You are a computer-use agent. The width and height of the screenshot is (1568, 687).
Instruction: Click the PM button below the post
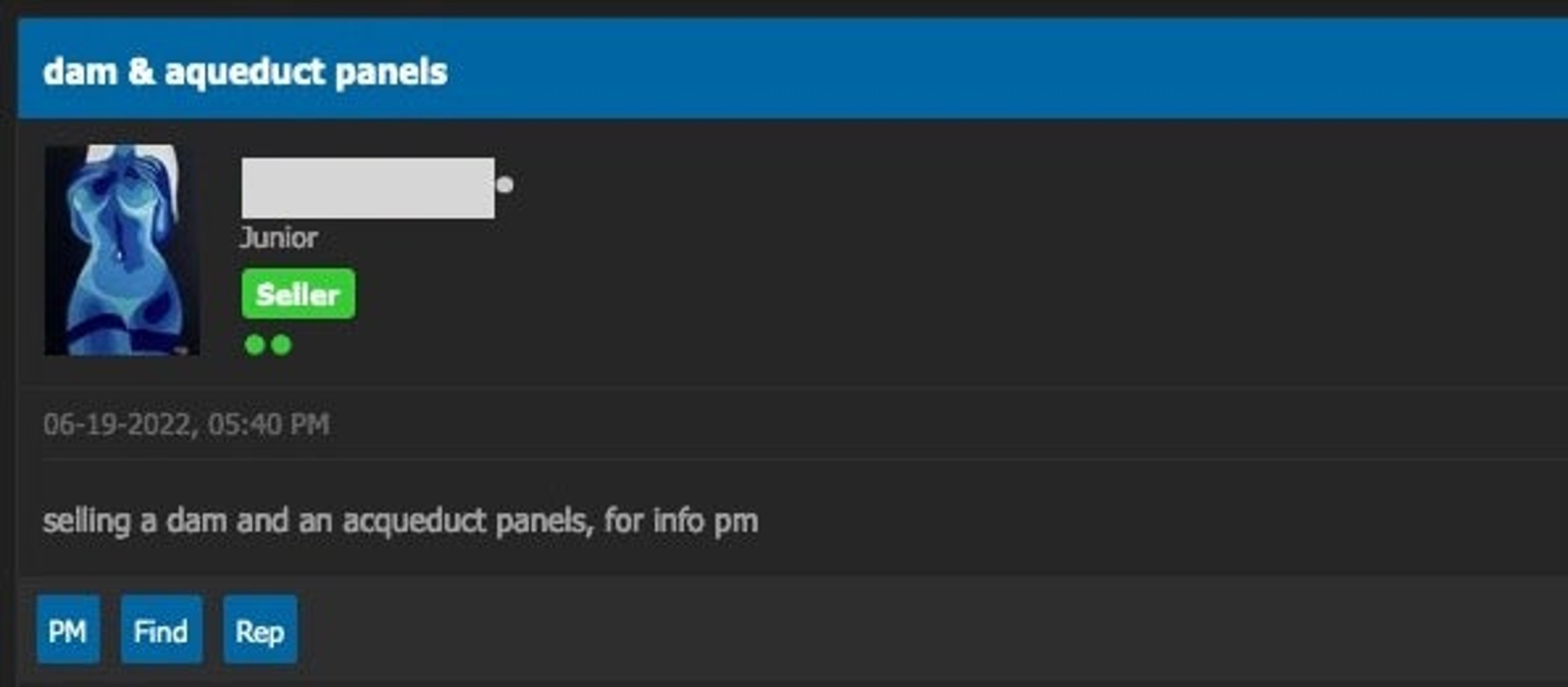tap(68, 629)
